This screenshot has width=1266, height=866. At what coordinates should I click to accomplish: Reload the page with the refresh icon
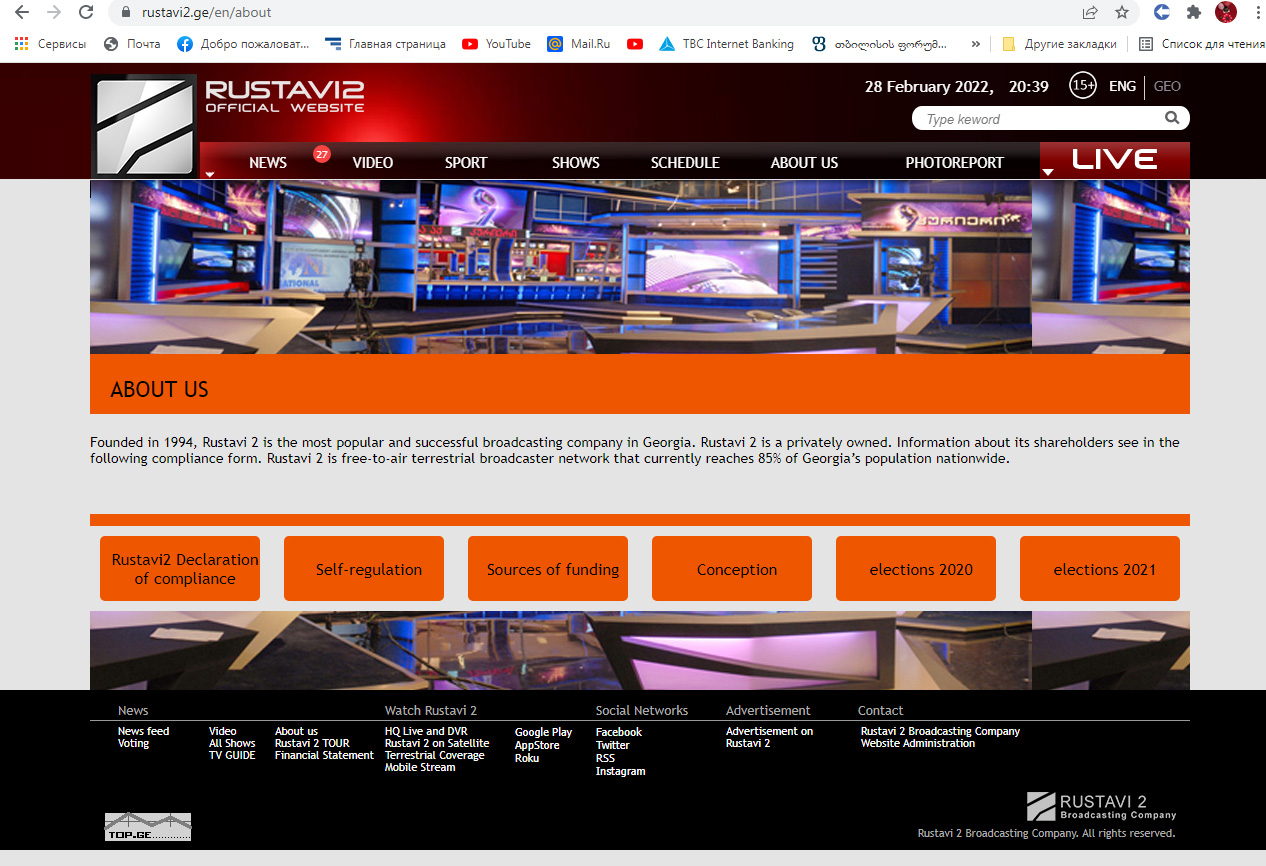[x=86, y=13]
